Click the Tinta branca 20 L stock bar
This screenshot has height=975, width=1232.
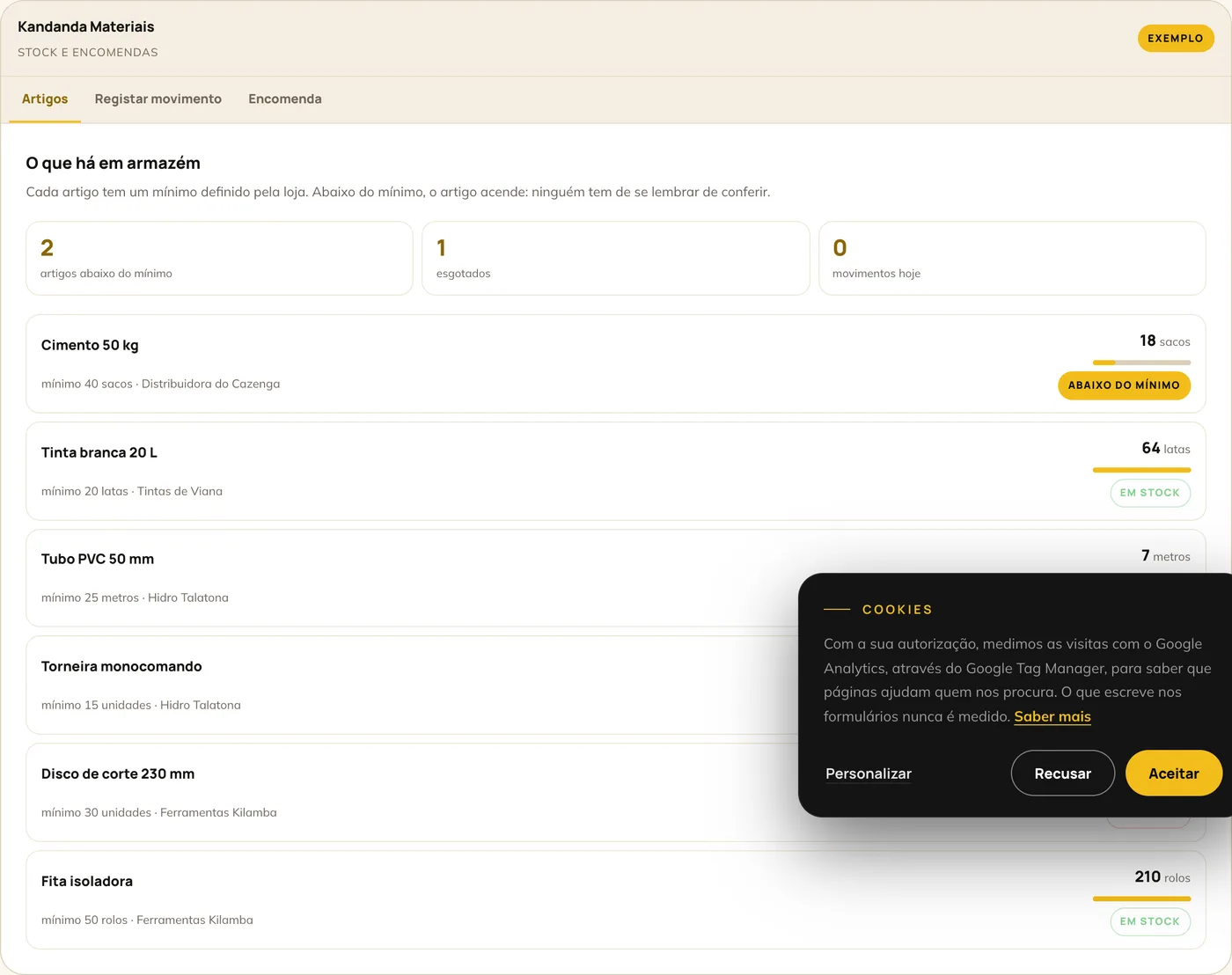1141,470
